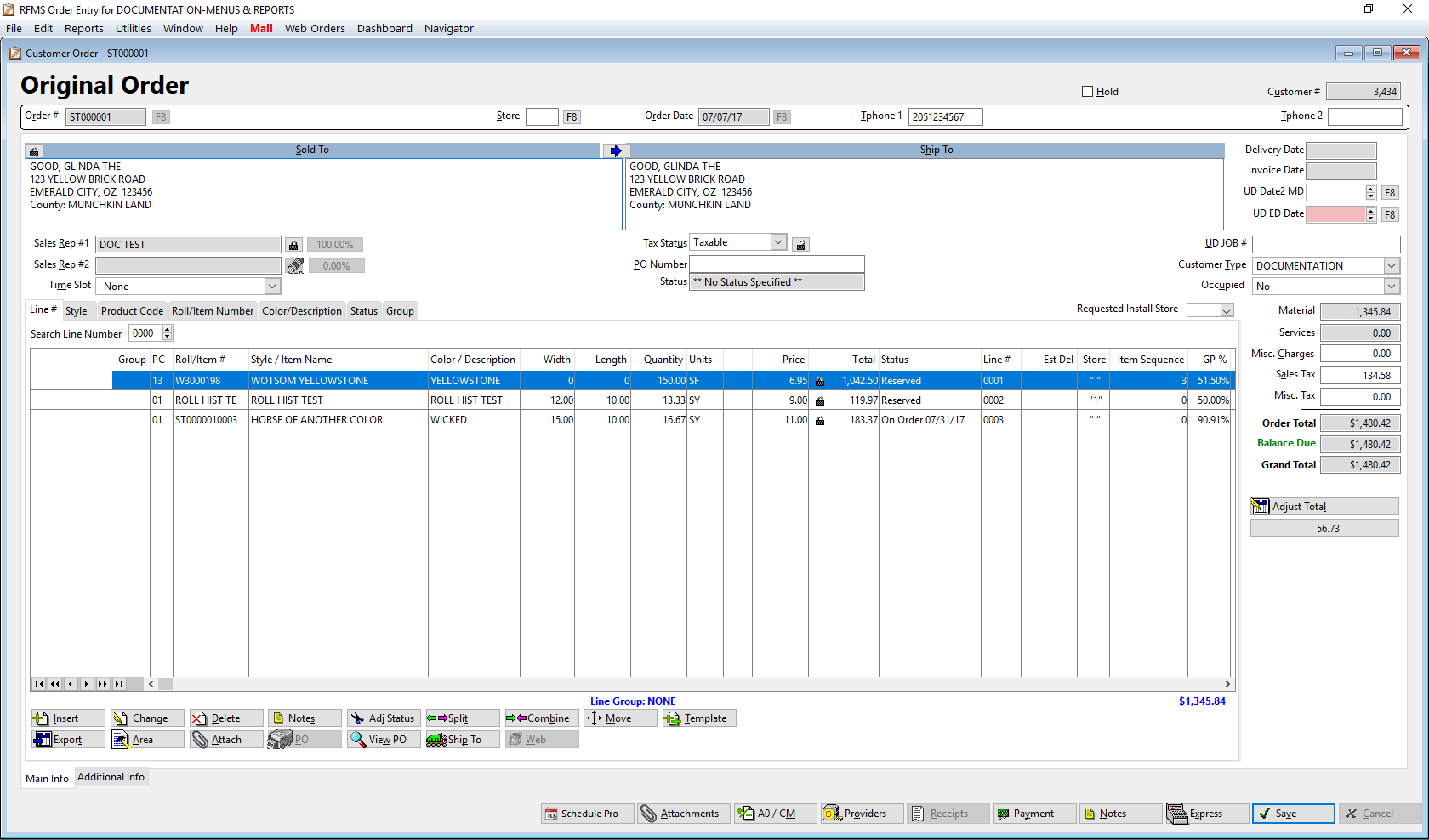Click the up arrow on the Search Line Number stepper
The image size is (1429, 840).
pyautogui.click(x=167, y=329)
